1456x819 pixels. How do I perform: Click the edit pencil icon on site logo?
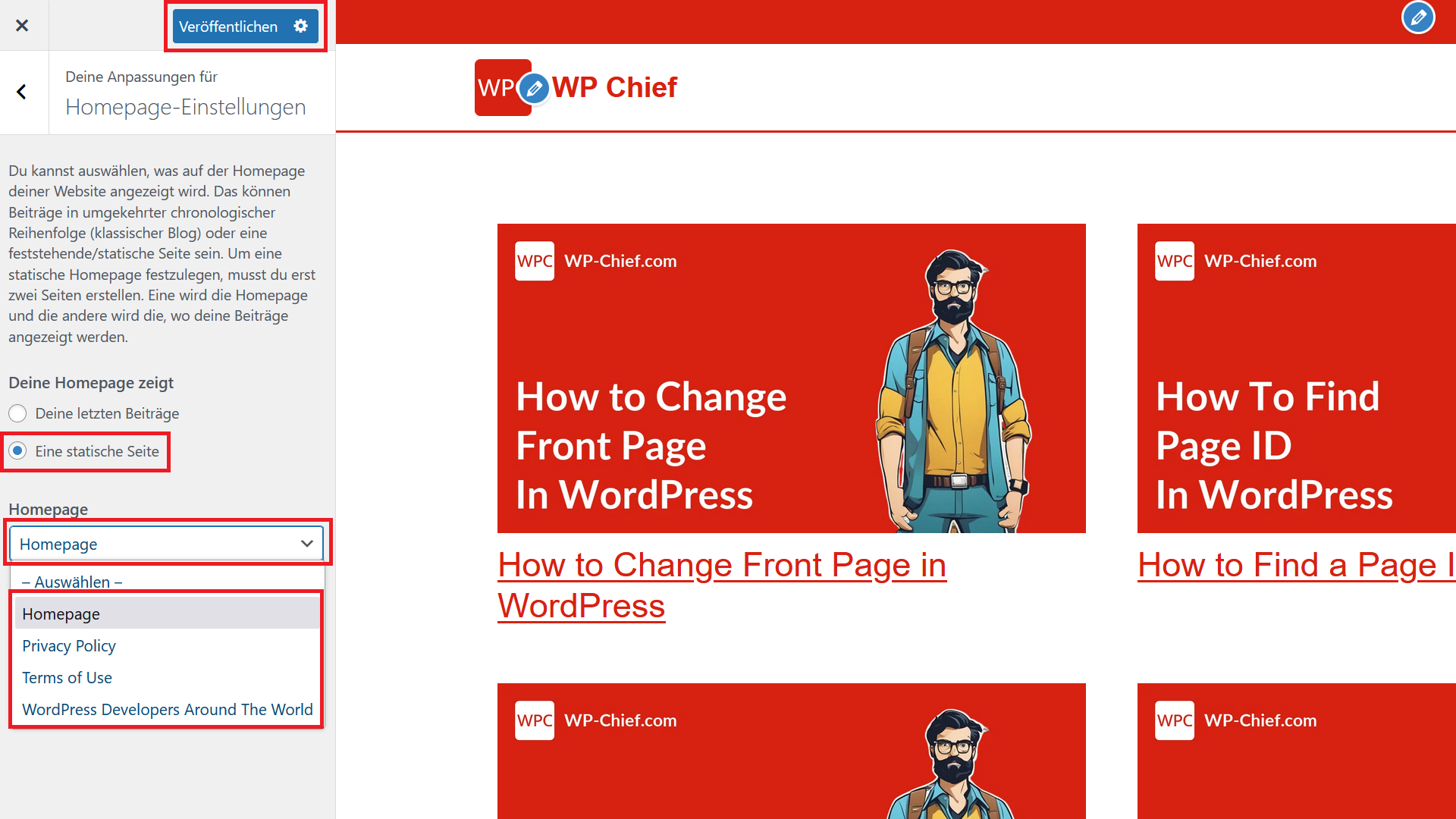[534, 89]
